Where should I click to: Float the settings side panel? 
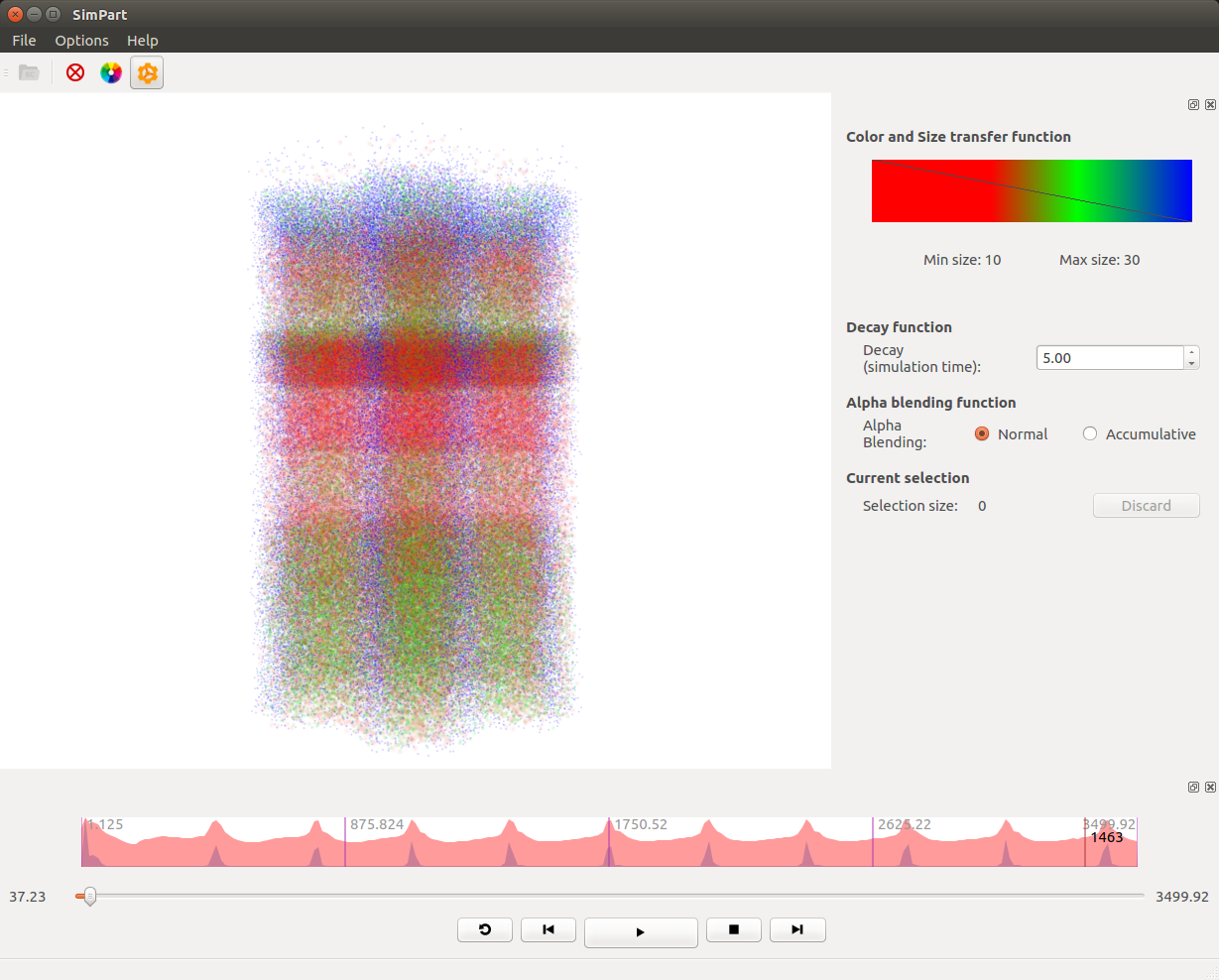tap(1193, 105)
